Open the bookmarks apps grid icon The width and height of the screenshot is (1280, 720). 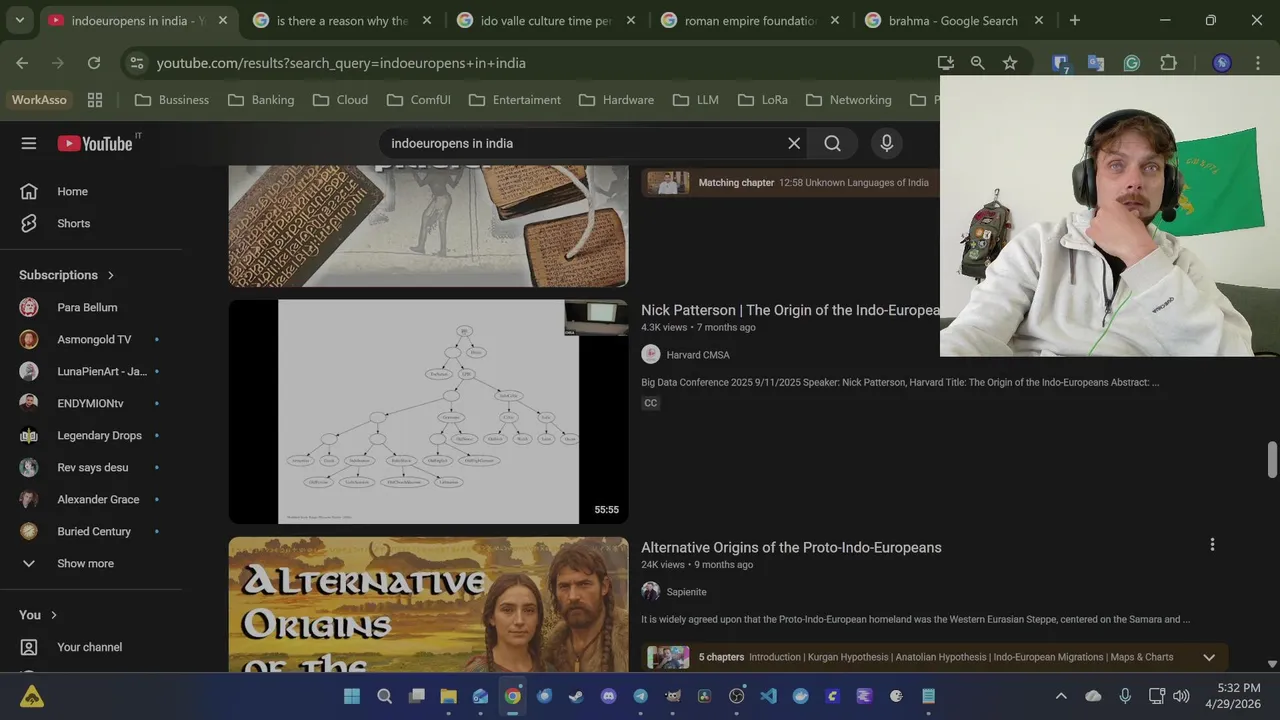click(x=95, y=100)
